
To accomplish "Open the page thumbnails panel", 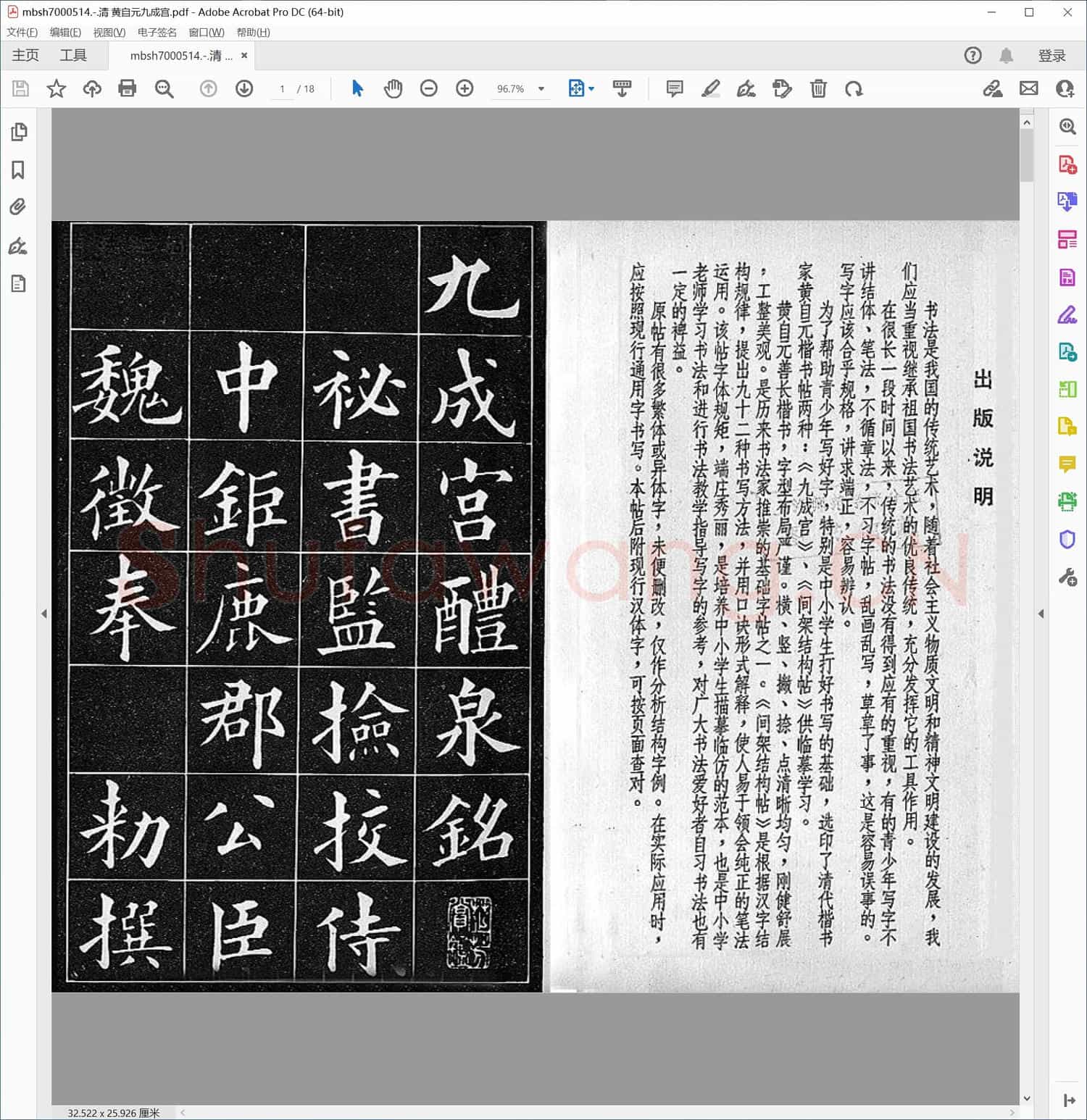I will (19, 132).
